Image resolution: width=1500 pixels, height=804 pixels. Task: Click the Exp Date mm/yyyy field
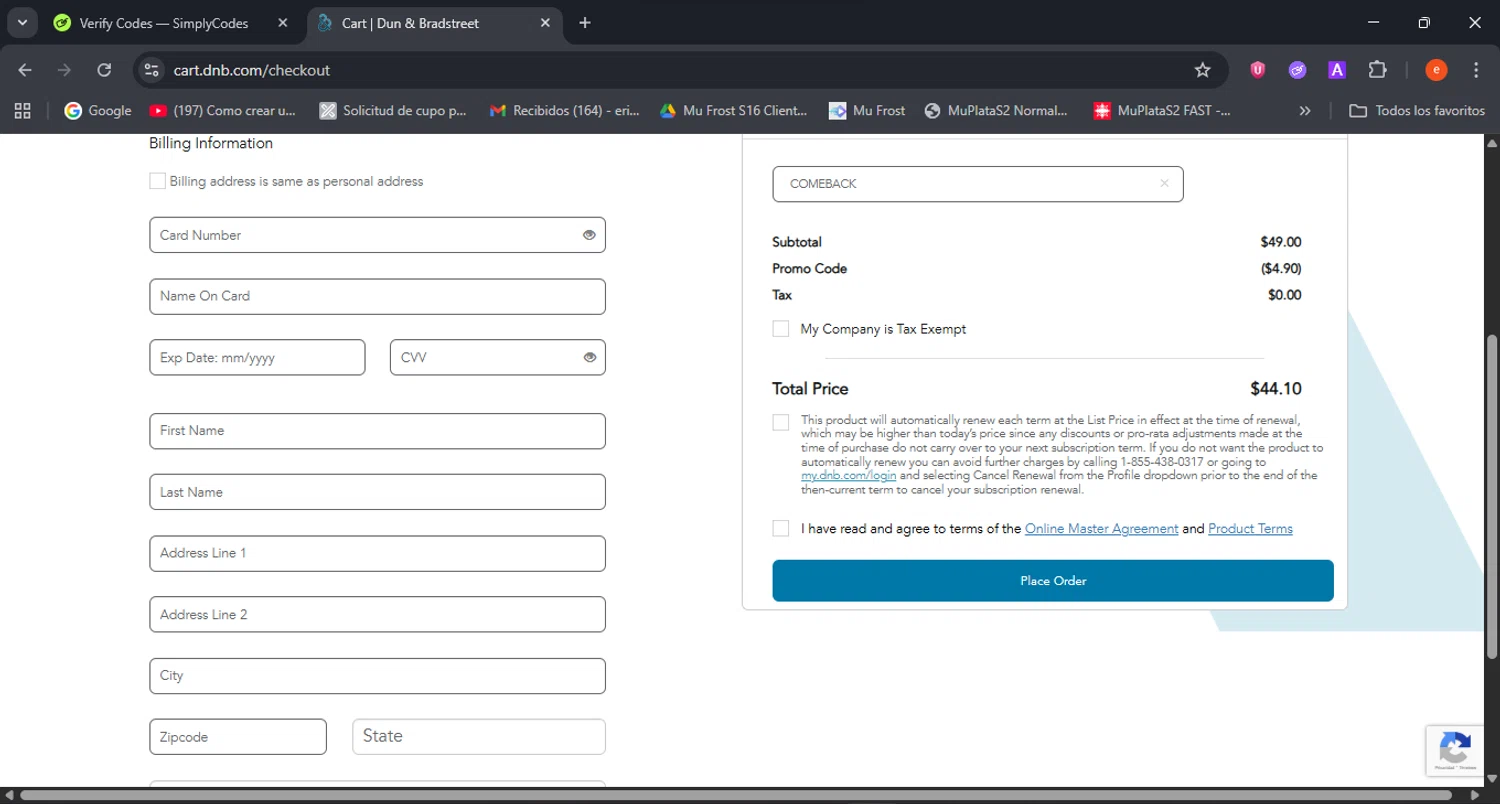pos(257,358)
